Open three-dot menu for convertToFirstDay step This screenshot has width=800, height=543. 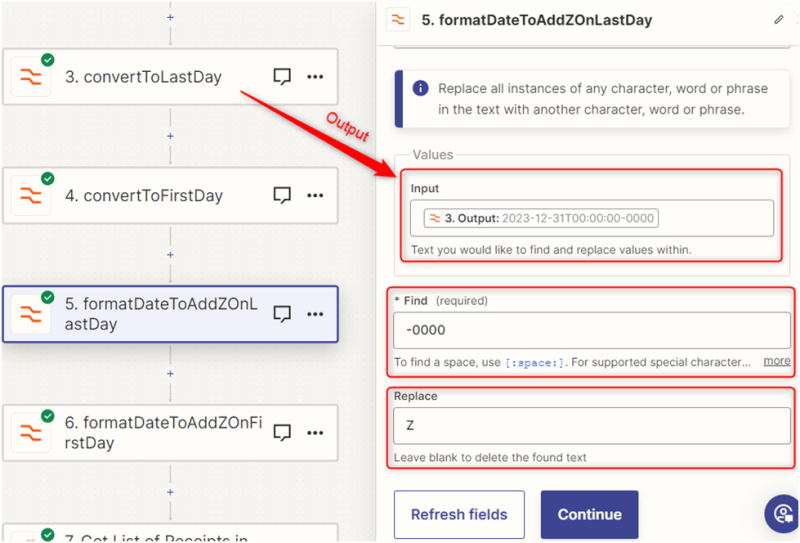[315, 195]
